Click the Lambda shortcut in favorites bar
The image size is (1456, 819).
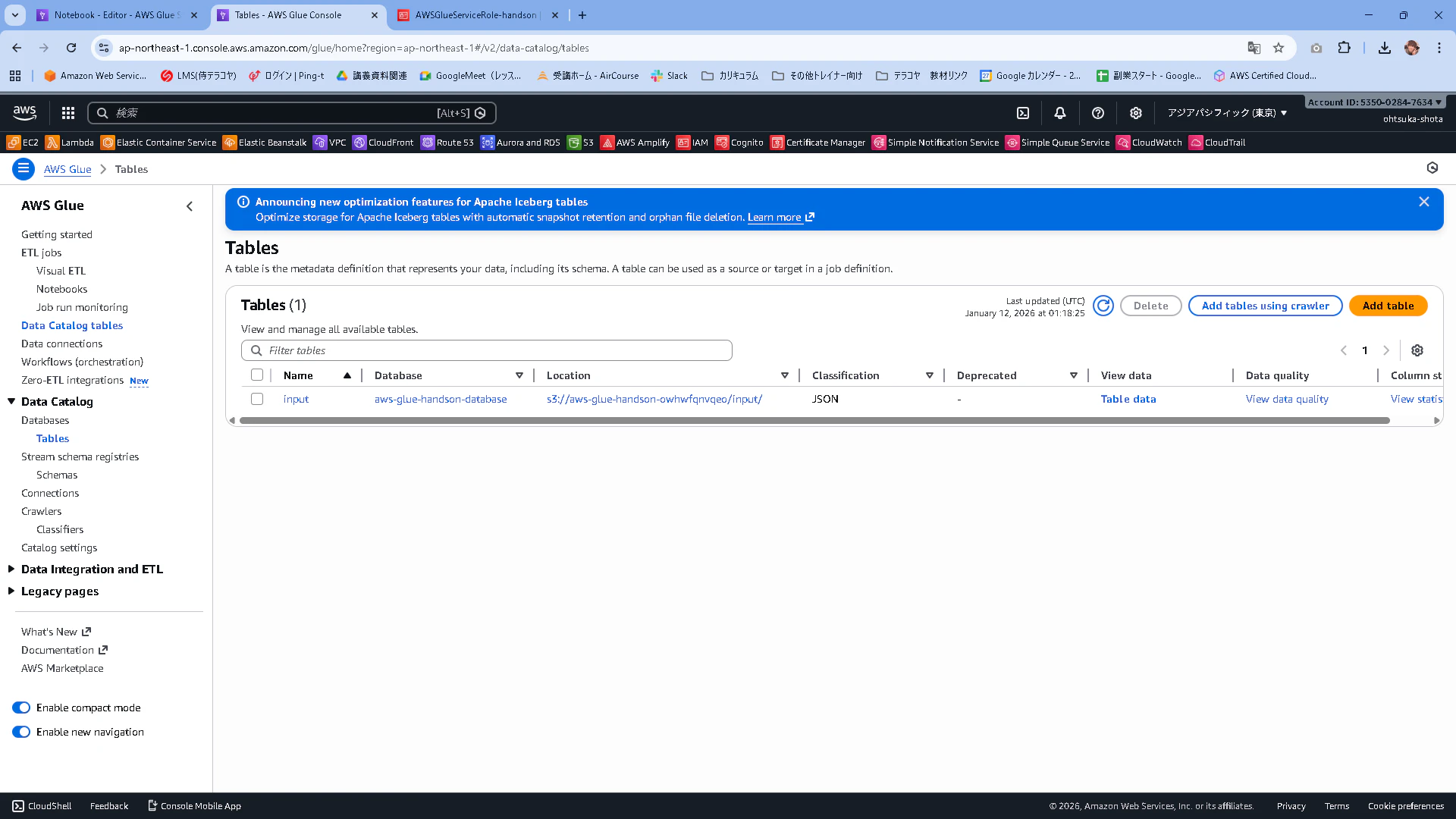[x=70, y=143]
